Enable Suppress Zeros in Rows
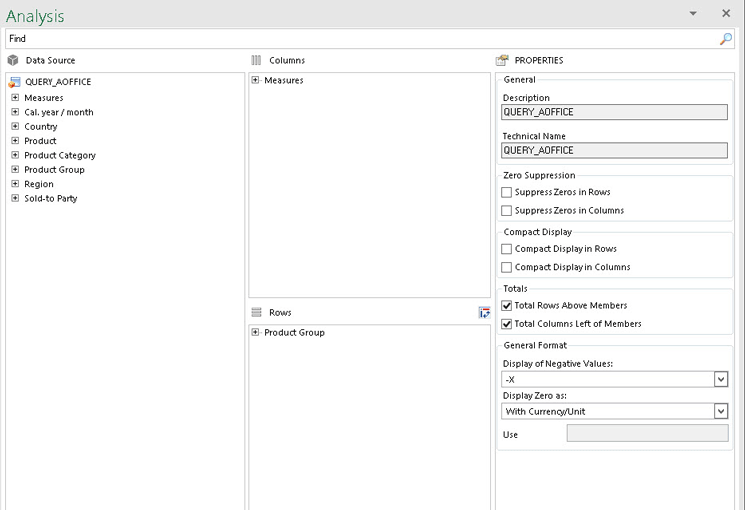745x510 pixels. pos(506,192)
